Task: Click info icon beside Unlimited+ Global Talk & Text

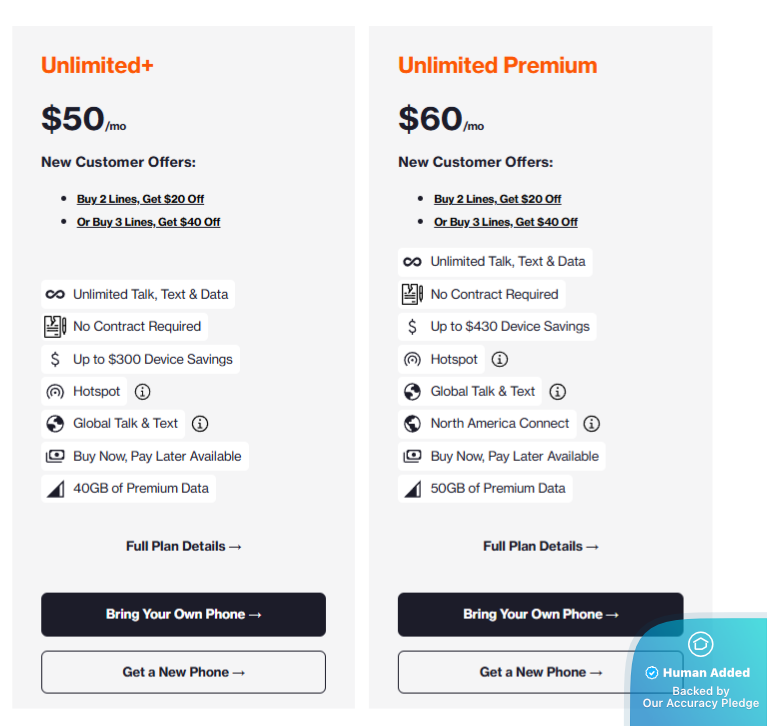Action: point(200,424)
